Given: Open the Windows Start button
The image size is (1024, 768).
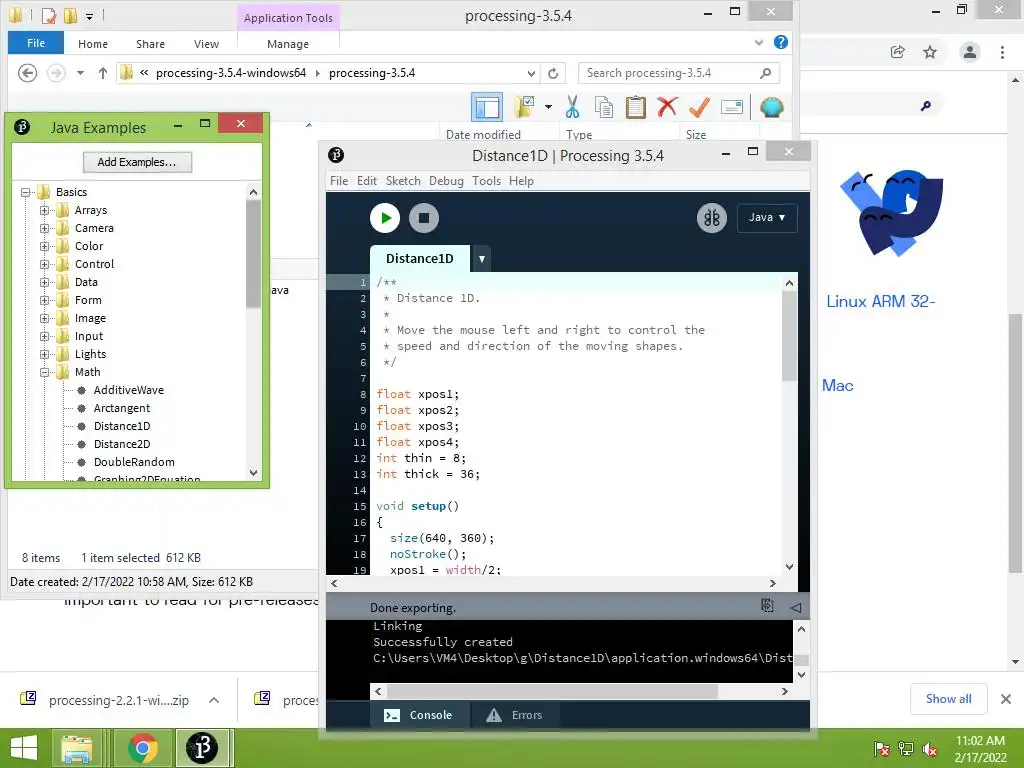Looking at the screenshot, I should coord(24,748).
